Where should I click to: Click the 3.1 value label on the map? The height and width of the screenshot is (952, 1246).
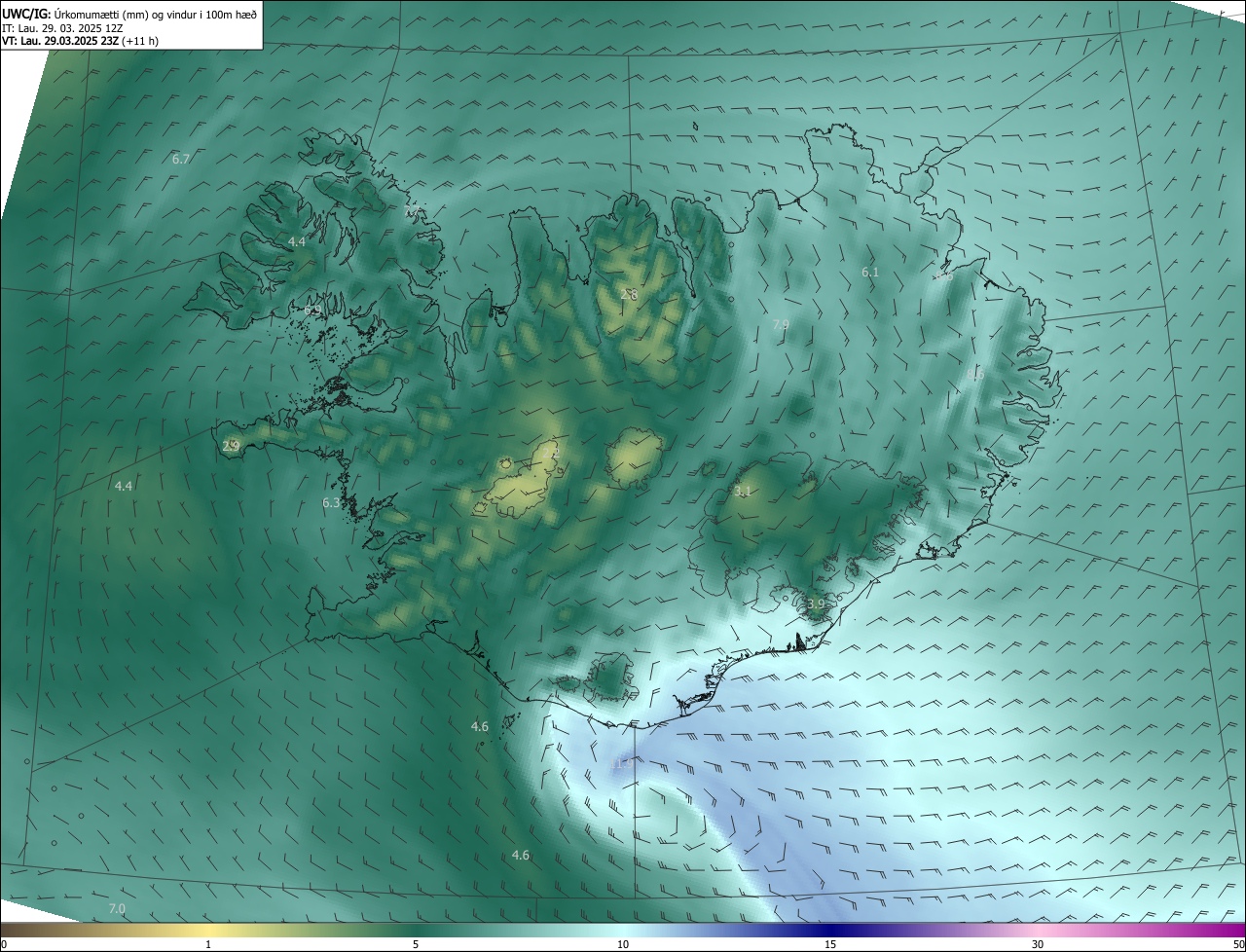coord(743,492)
